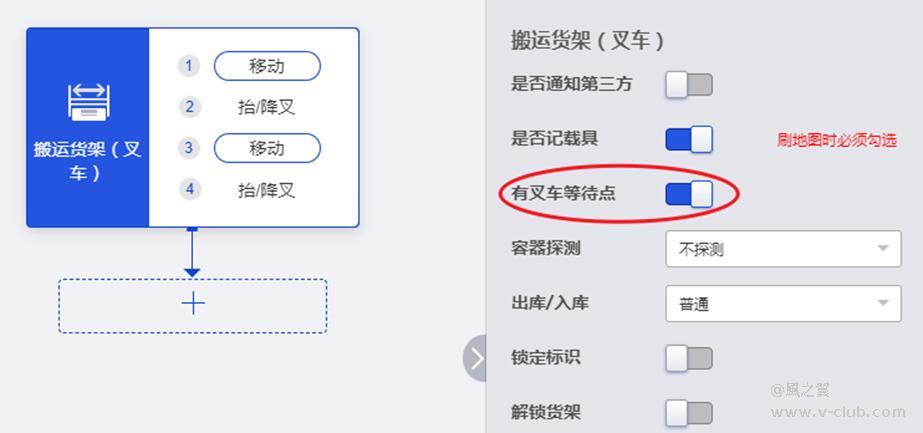The height and width of the screenshot is (433, 923).
Task: Select the first 抬/降叉 step
Action: [267, 107]
